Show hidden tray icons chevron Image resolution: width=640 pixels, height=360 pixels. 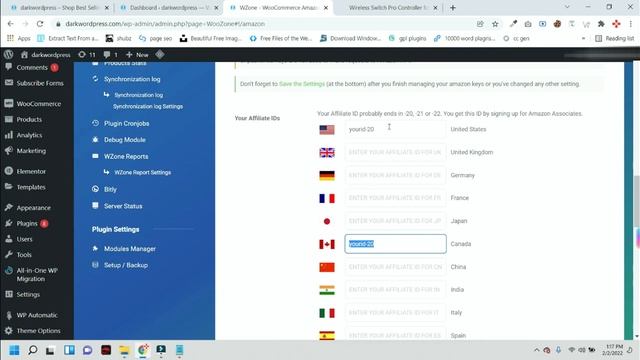[536, 350]
